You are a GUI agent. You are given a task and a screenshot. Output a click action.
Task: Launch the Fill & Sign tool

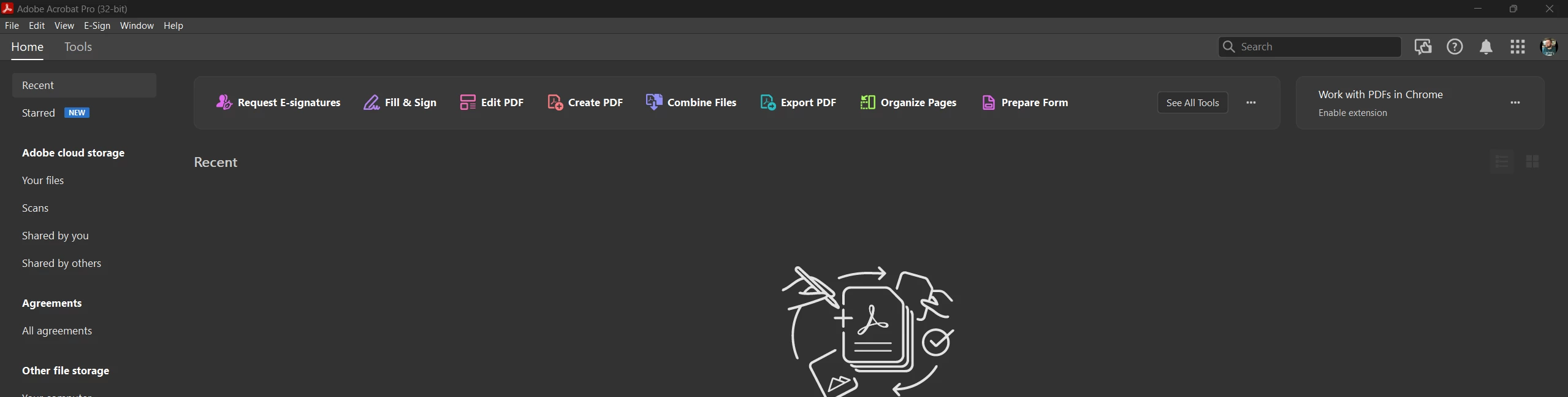(400, 102)
